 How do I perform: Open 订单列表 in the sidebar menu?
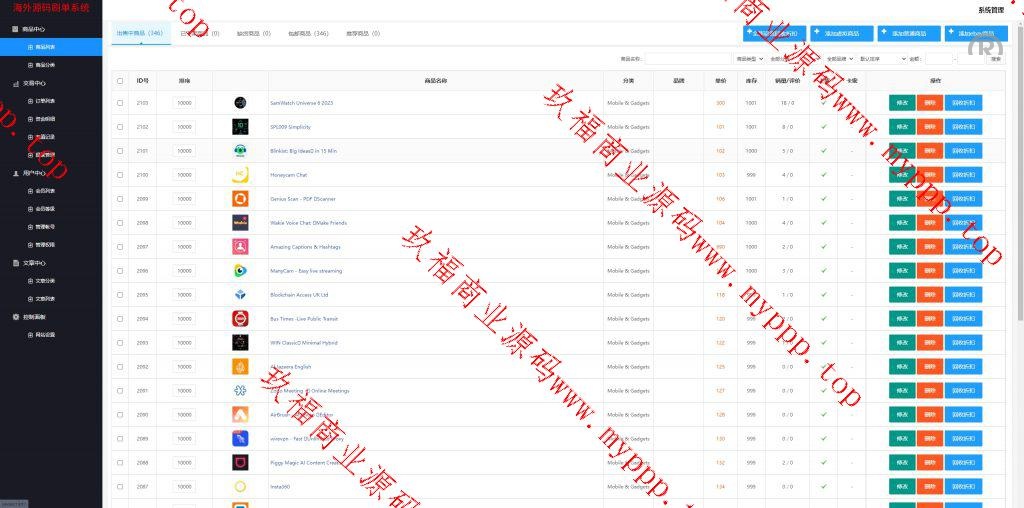click(46, 101)
